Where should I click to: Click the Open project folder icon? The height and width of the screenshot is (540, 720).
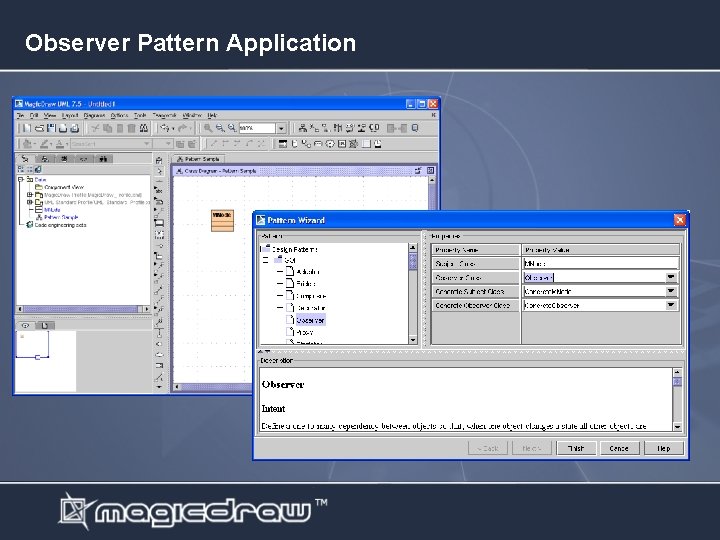click(x=39, y=128)
